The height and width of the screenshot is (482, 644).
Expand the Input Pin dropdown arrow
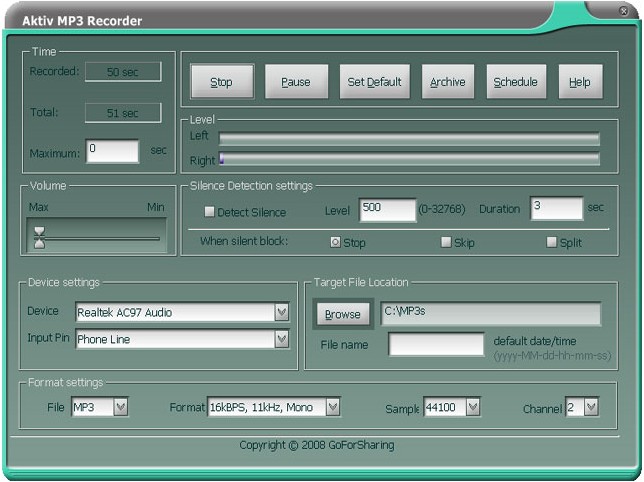pyautogui.click(x=282, y=339)
